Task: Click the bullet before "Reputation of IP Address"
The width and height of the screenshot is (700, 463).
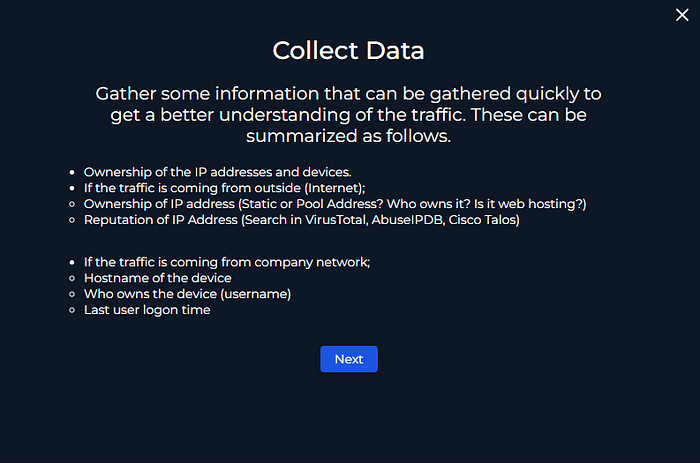Action: [72, 220]
